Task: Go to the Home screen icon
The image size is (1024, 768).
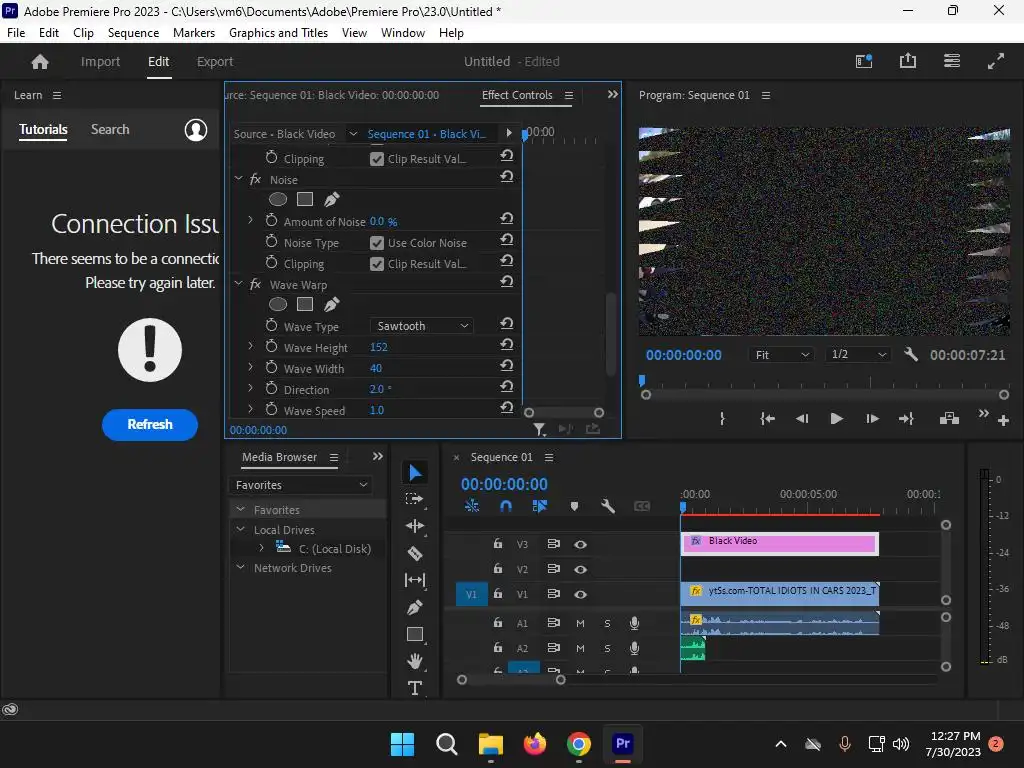Action: (x=40, y=61)
